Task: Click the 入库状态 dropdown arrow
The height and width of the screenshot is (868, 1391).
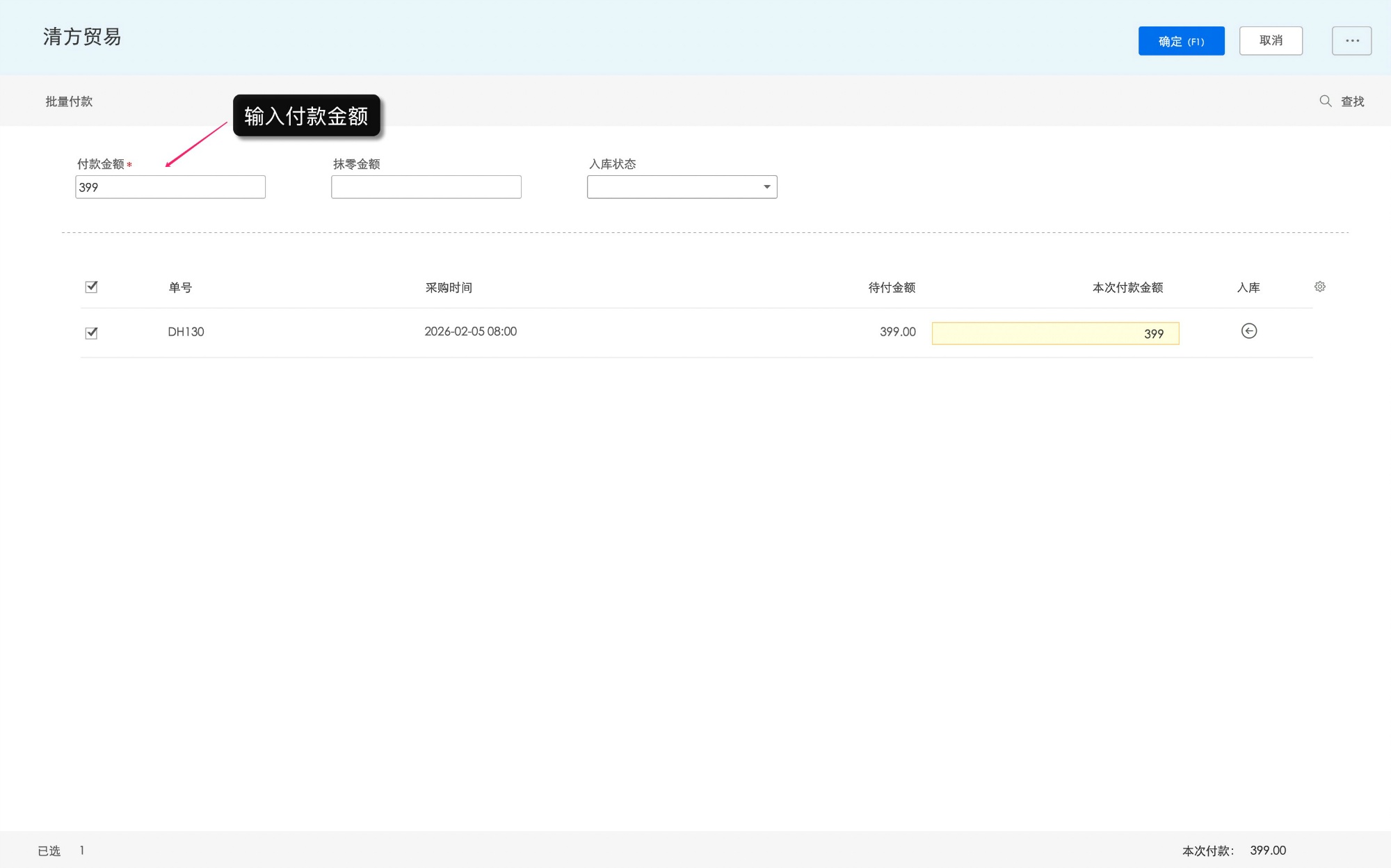Action: (x=766, y=187)
